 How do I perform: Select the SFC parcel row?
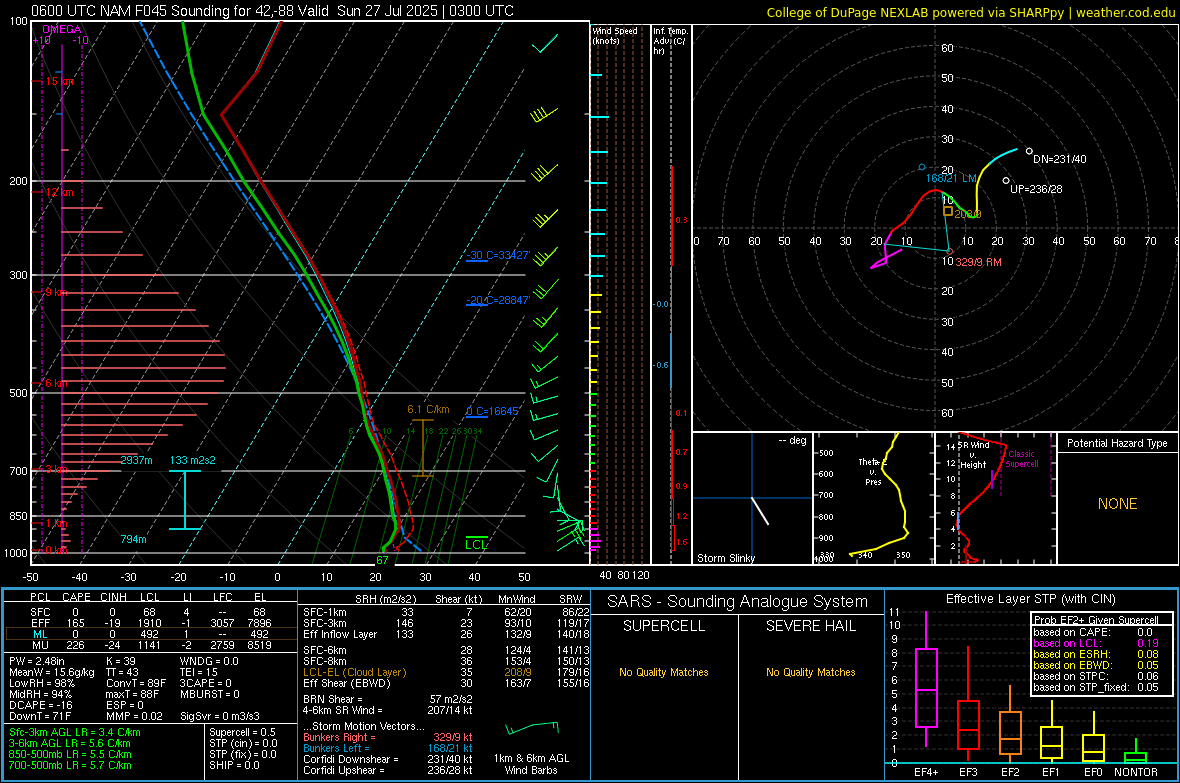coord(151,612)
